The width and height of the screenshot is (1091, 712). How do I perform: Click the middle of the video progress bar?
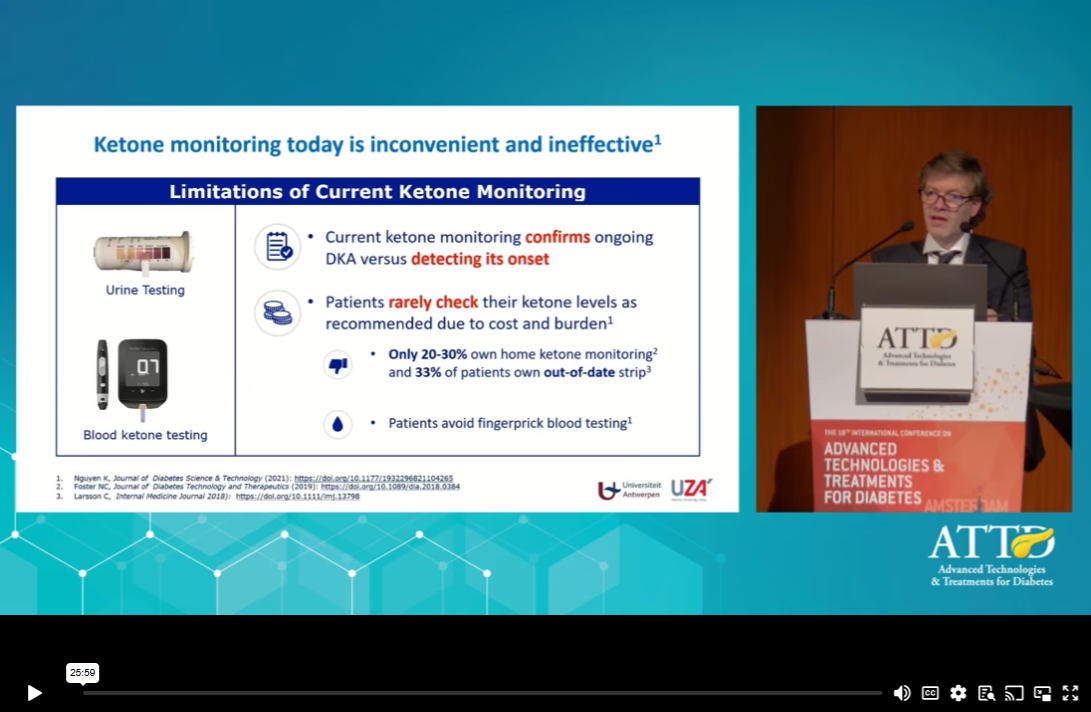coord(482,693)
